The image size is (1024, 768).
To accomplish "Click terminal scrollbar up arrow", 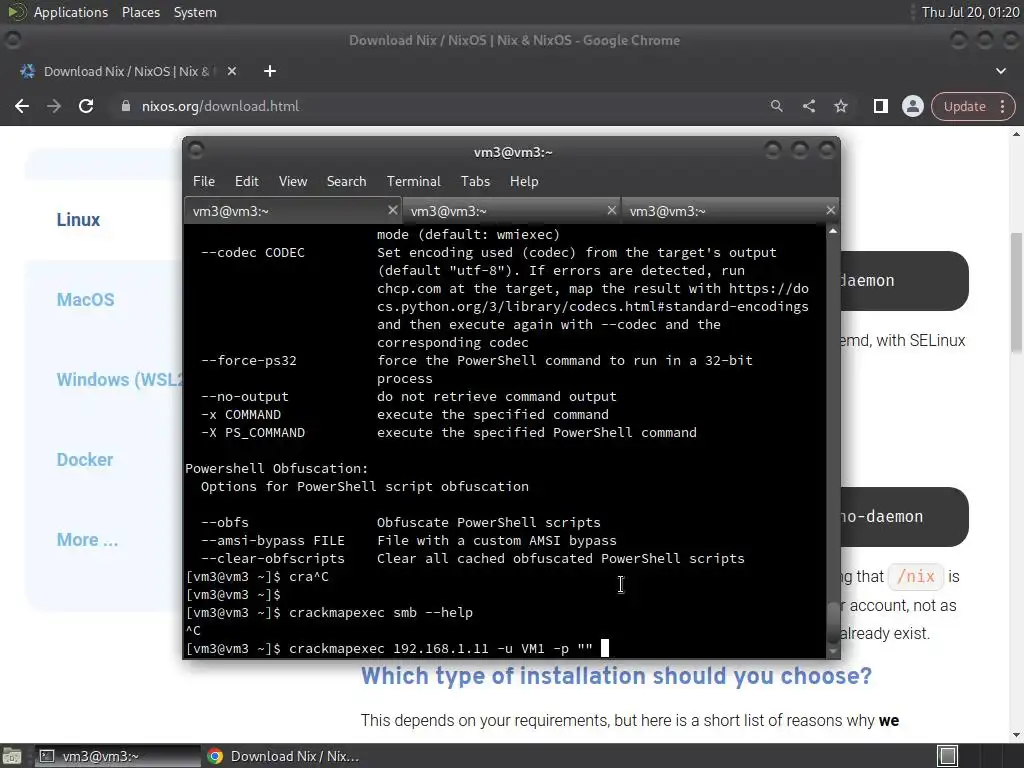I will tap(833, 231).
